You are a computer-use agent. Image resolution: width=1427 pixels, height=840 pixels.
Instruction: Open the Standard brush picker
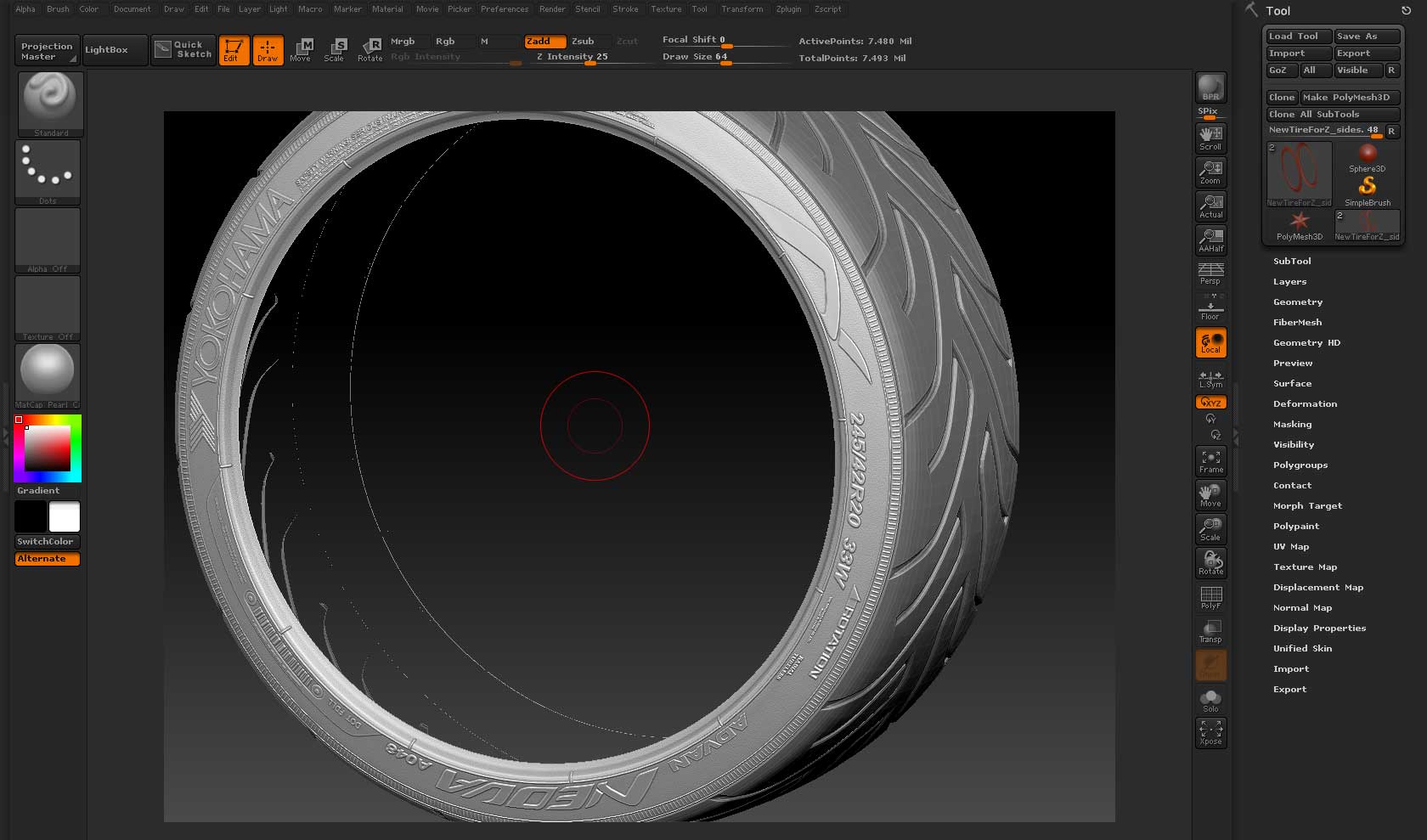pos(51,104)
